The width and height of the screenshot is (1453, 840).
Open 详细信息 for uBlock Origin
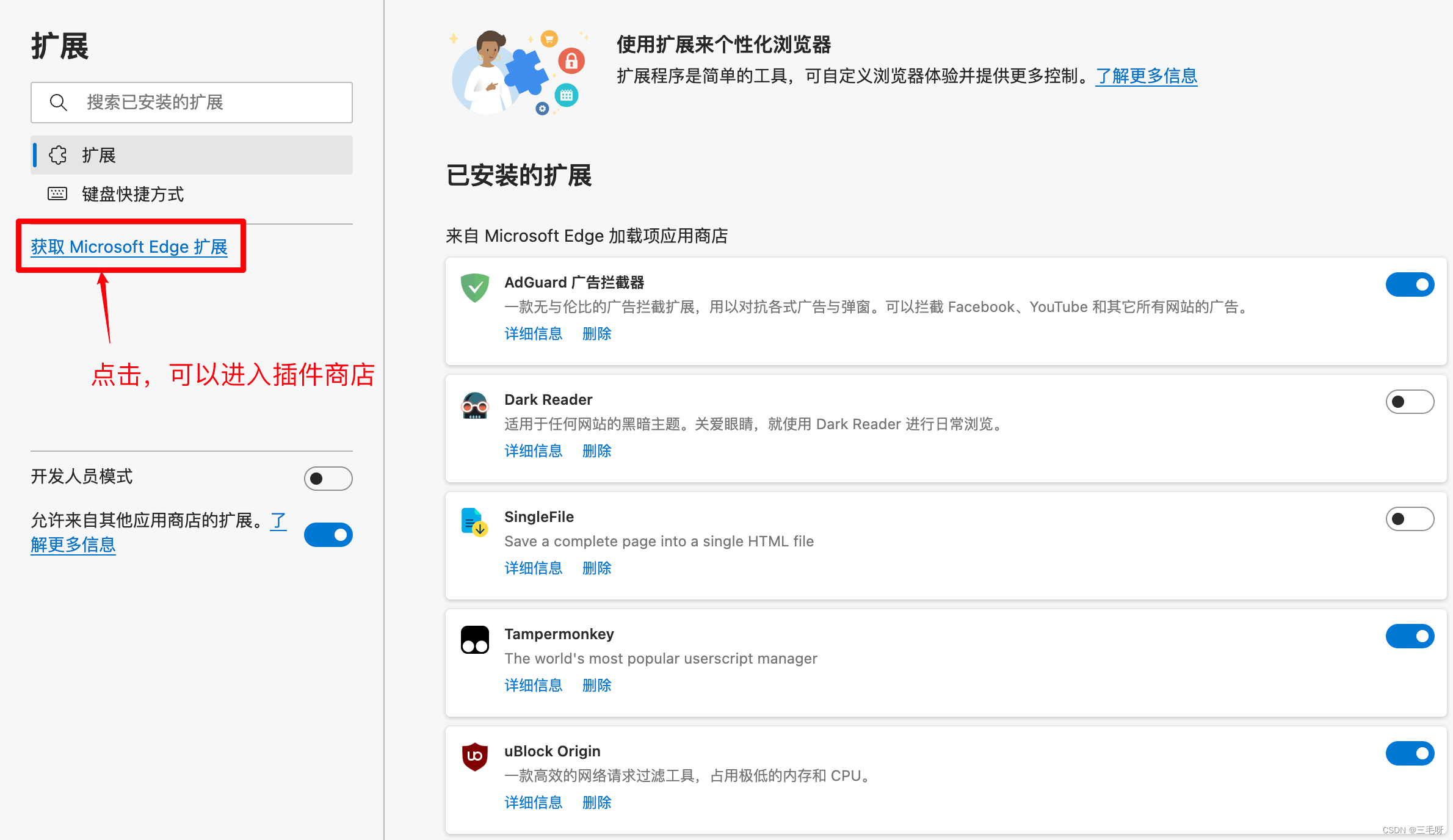click(x=533, y=803)
